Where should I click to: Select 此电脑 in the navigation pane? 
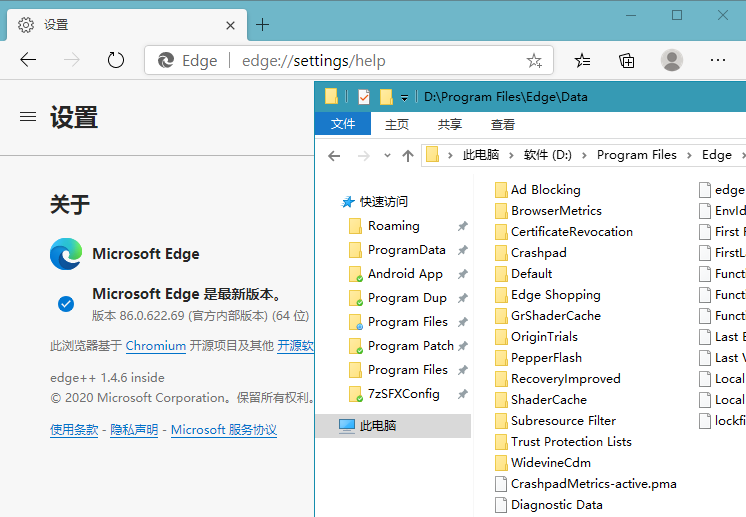pyautogui.click(x=393, y=426)
